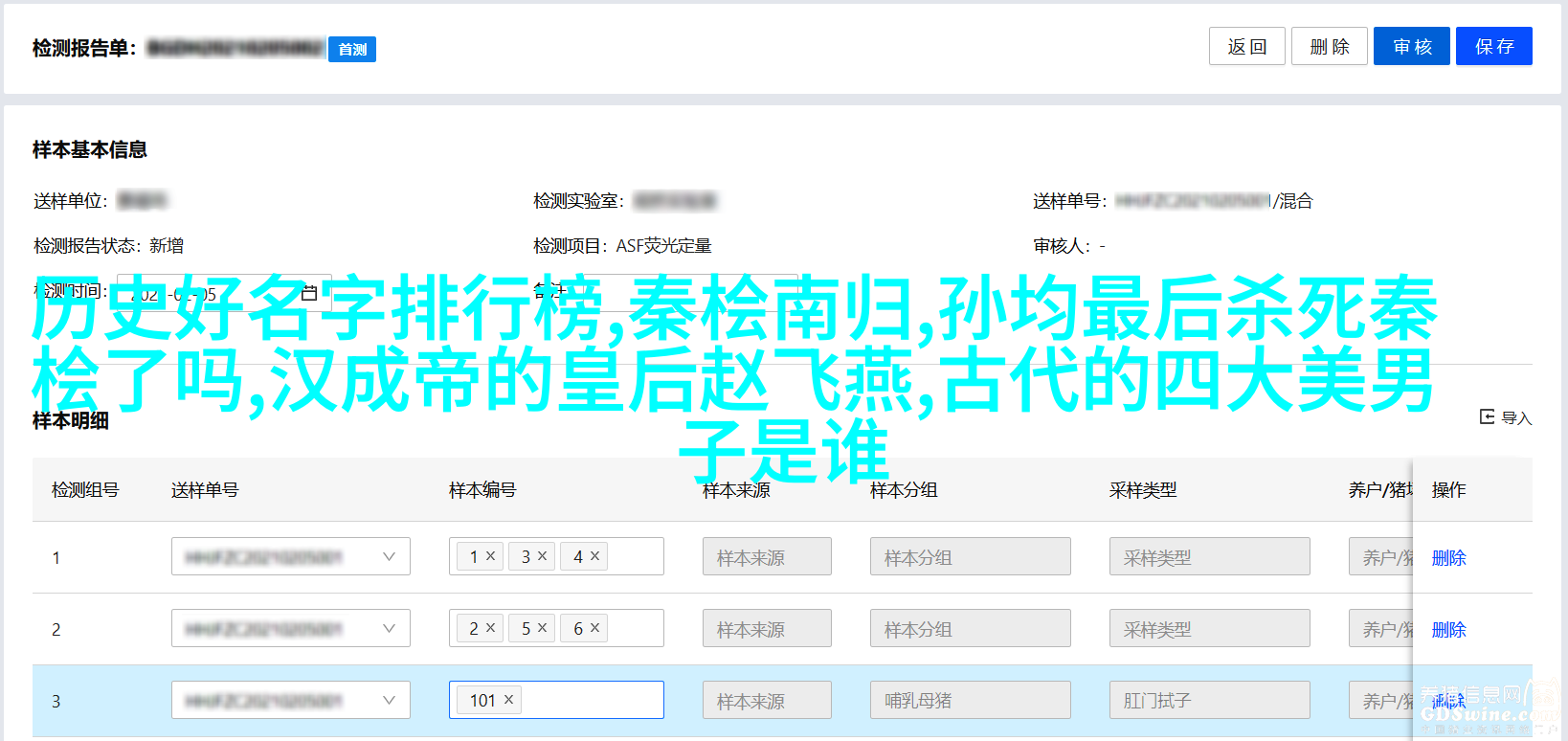Click the 混合 text after 送样单号
Image resolution: width=1568 pixels, height=741 pixels.
(x=1296, y=201)
